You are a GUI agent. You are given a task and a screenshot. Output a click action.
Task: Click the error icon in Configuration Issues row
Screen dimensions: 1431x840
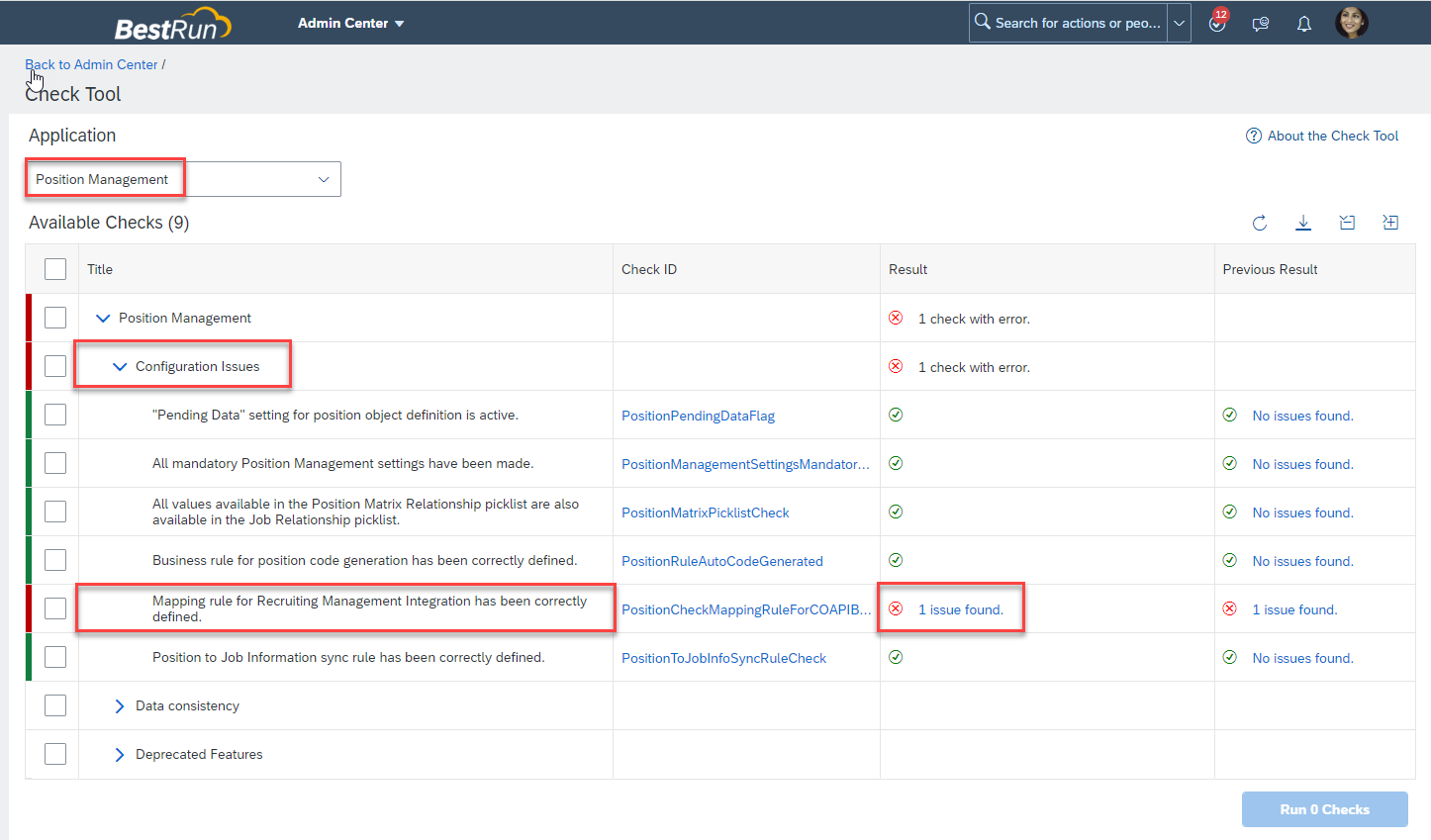point(896,366)
